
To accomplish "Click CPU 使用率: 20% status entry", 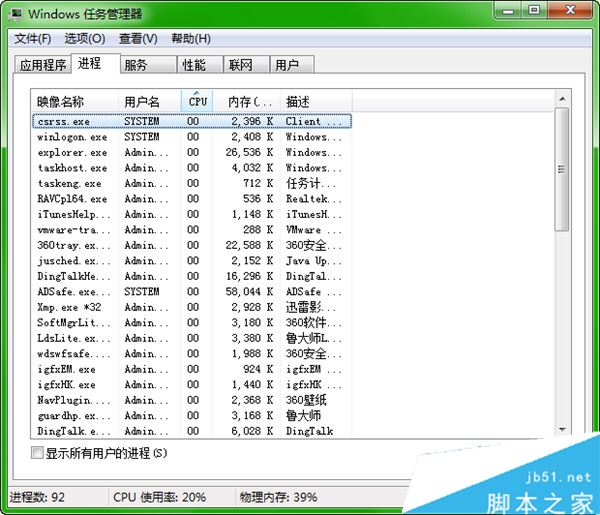I will pyautogui.click(x=160, y=497).
